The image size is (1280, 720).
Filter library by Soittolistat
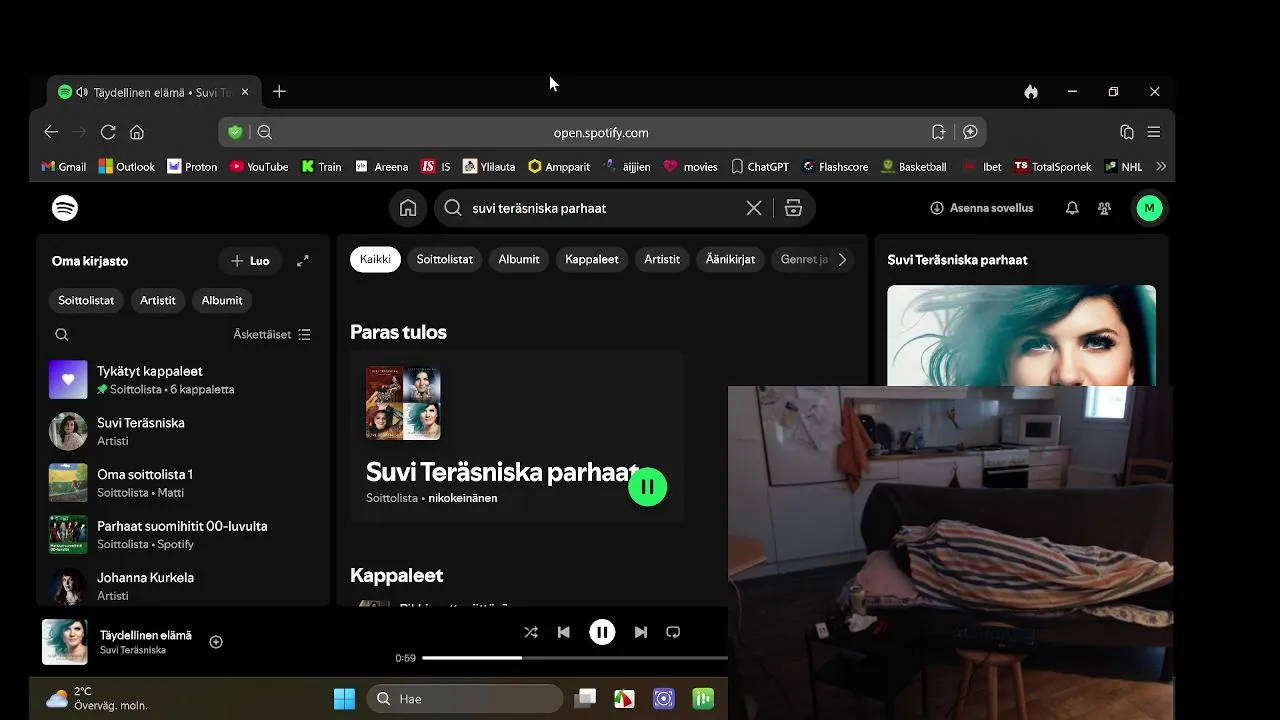click(x=86, y=300)
